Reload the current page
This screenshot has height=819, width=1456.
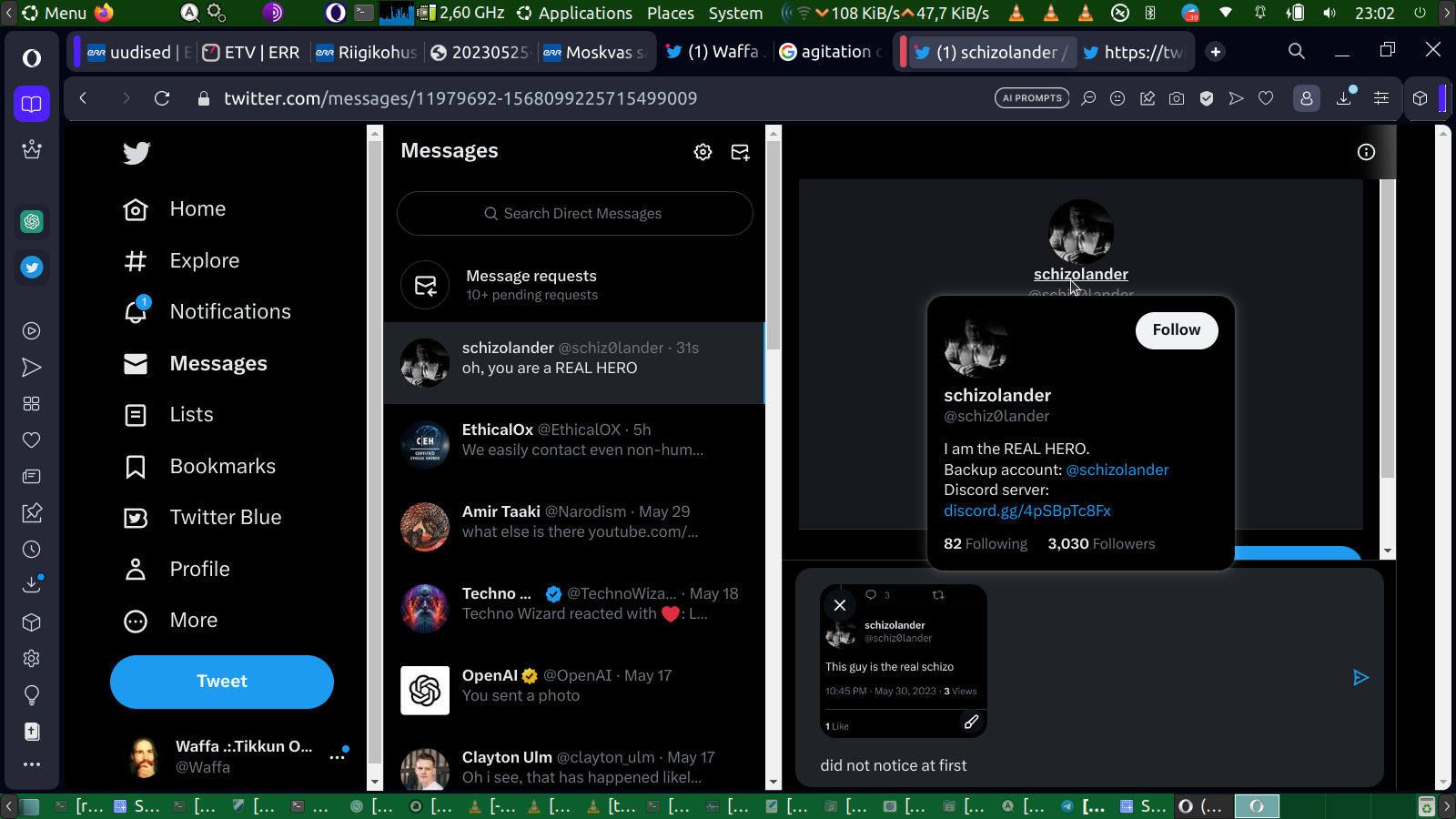162,98
